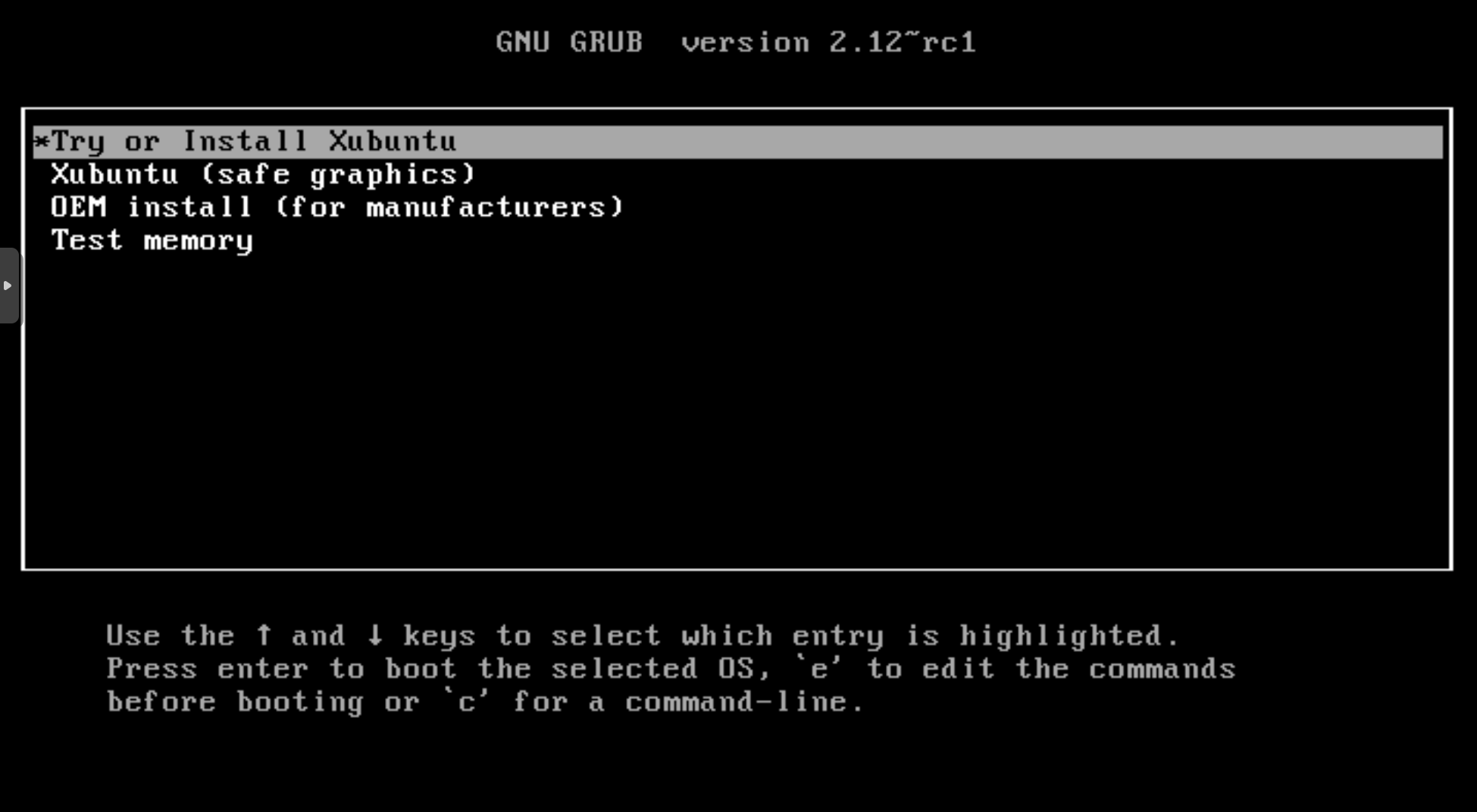This screenshot has height=812, width=1477.
Task: Select the Try or Install Xubuntu entry
Action: (x=737, y=142)
